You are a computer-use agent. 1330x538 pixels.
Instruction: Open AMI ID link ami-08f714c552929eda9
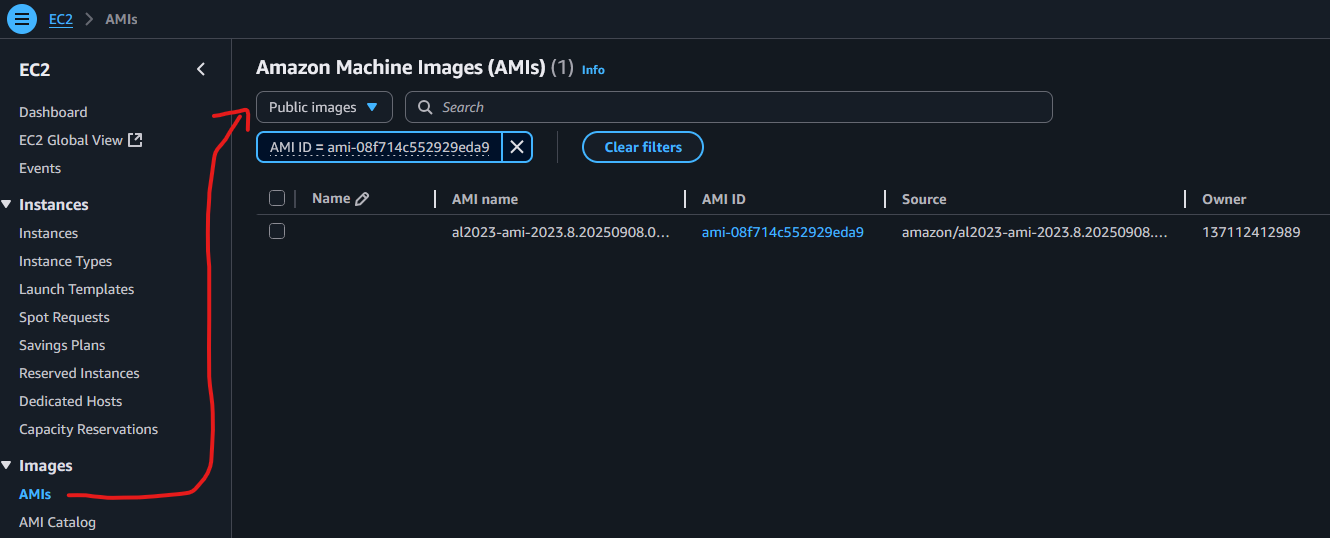[782, 232]
